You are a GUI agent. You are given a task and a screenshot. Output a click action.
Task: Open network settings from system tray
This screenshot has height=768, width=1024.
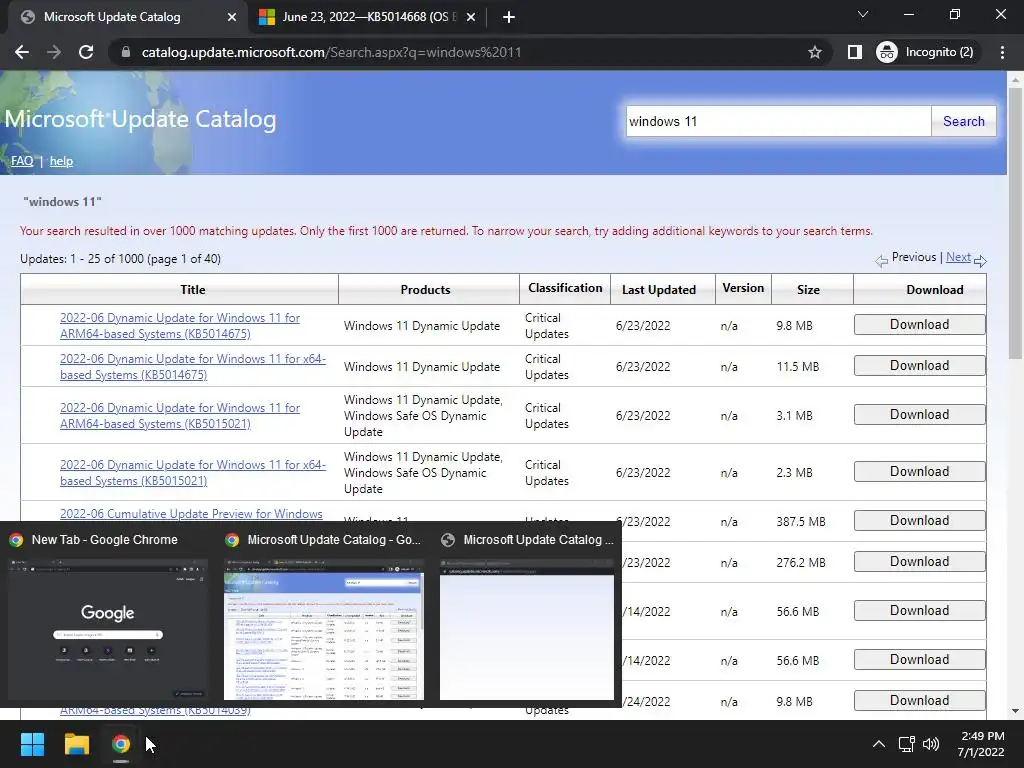pyautogui.click(x=906, y=744)
